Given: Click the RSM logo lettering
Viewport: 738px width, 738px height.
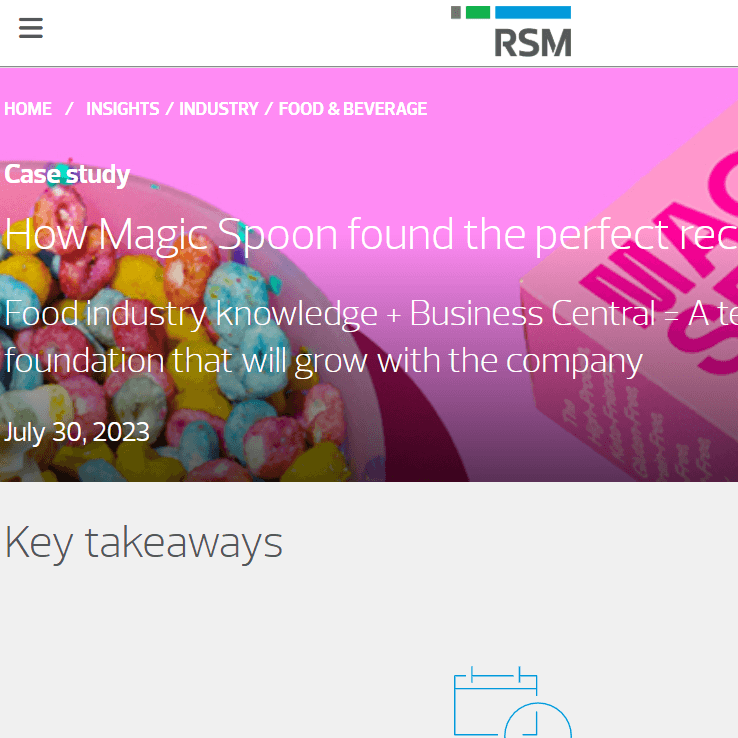Looking at the screenshot, I should (x=533, y=43).
